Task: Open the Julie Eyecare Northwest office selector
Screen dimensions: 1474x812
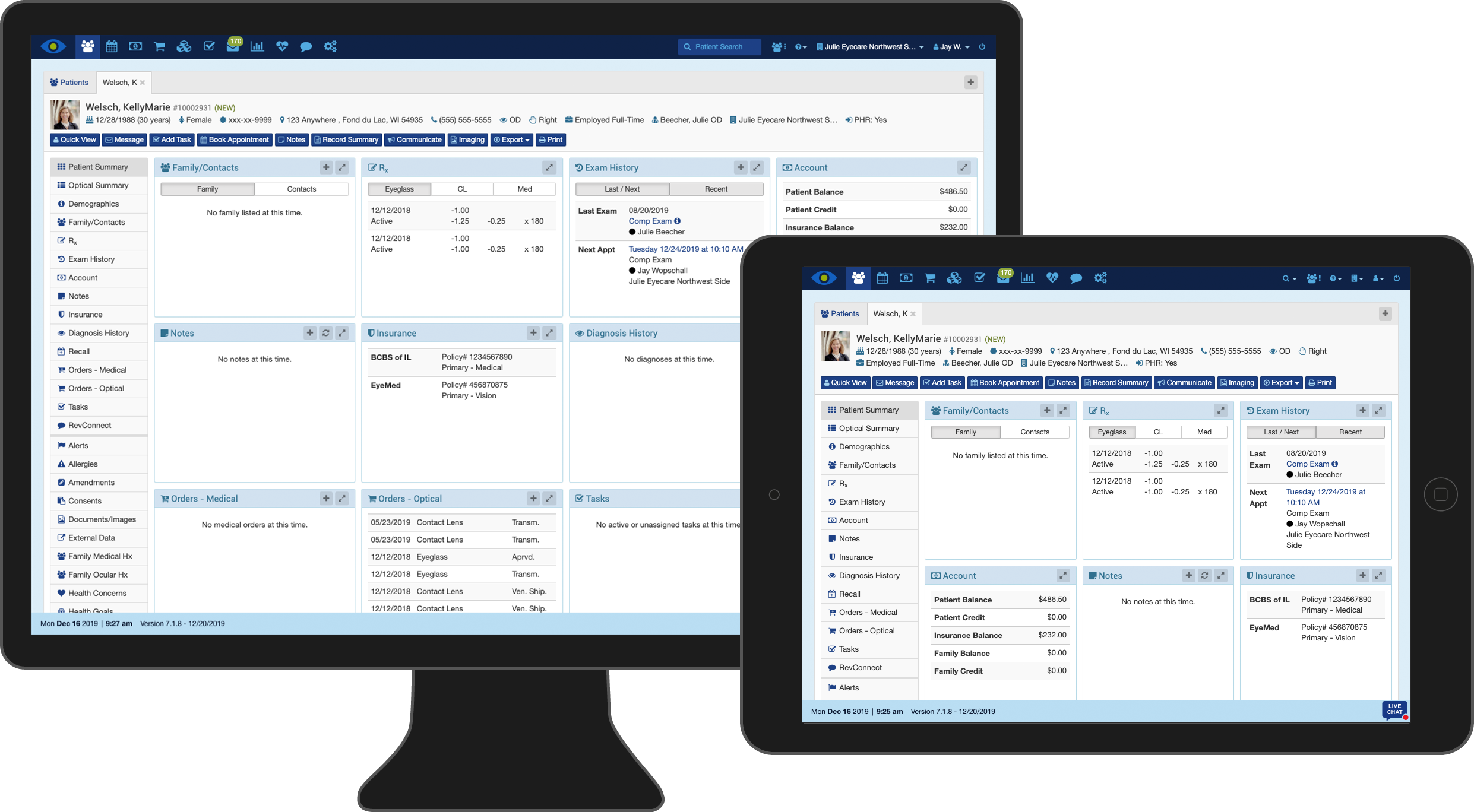Action: pos(869,46)
